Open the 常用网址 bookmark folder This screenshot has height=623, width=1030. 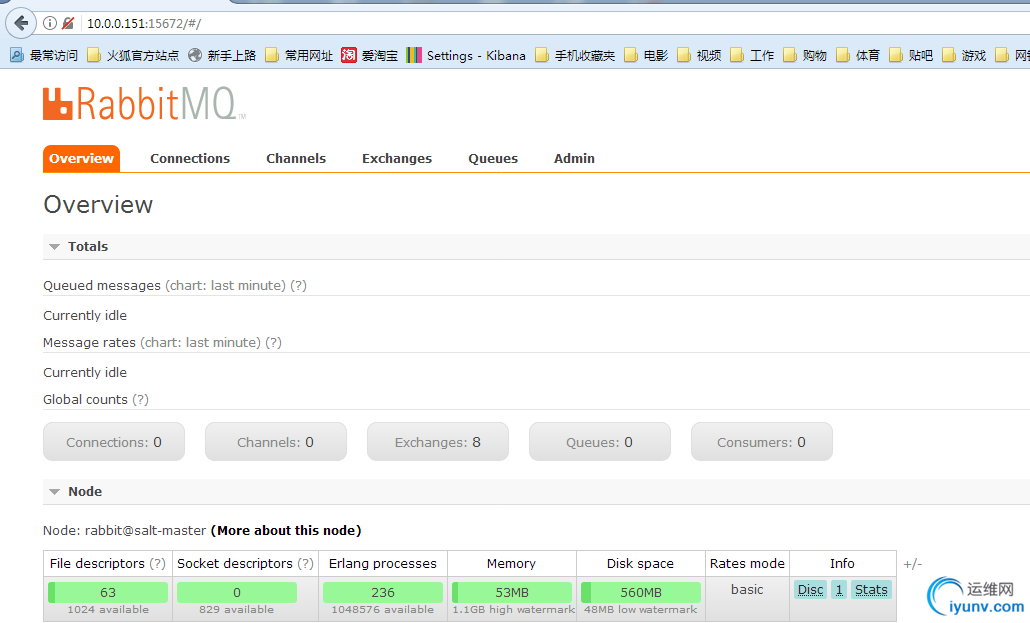pos(299,55)
